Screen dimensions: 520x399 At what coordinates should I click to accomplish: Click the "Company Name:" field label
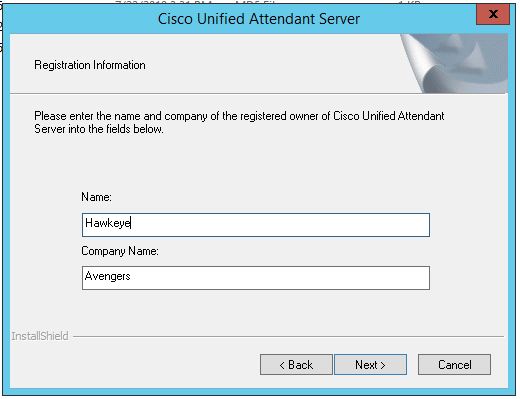(x=120, y=251)
